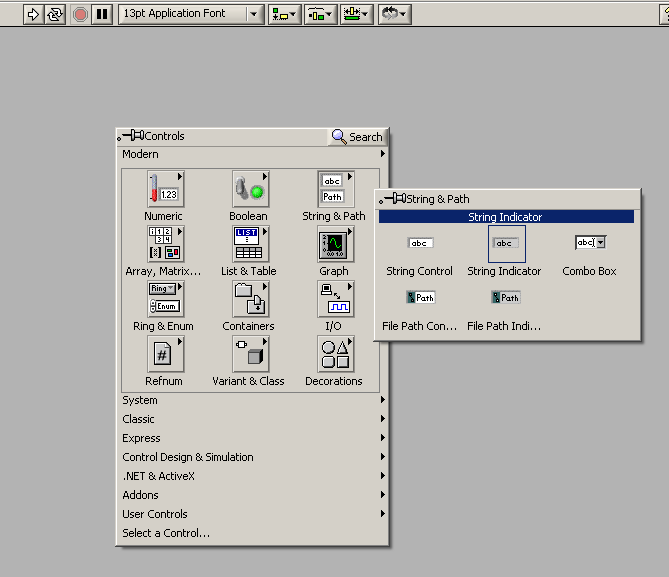Screen dimensions: 669x577
Task: Open the Decorations subpalette
Action: 336,354
